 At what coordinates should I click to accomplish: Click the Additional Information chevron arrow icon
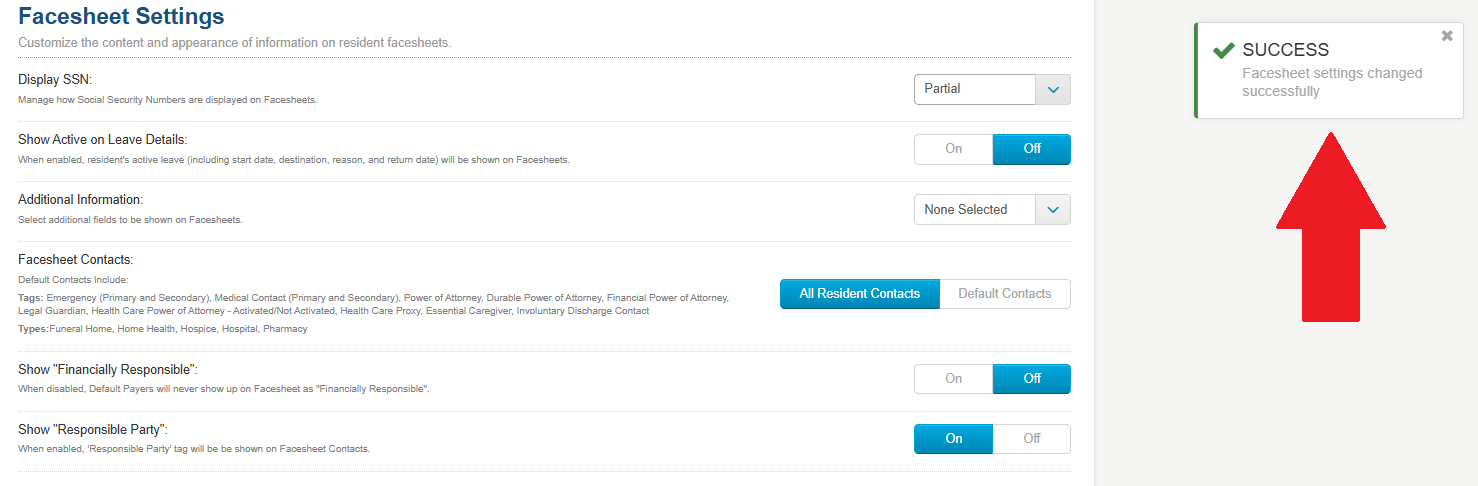pos(1053,209)
